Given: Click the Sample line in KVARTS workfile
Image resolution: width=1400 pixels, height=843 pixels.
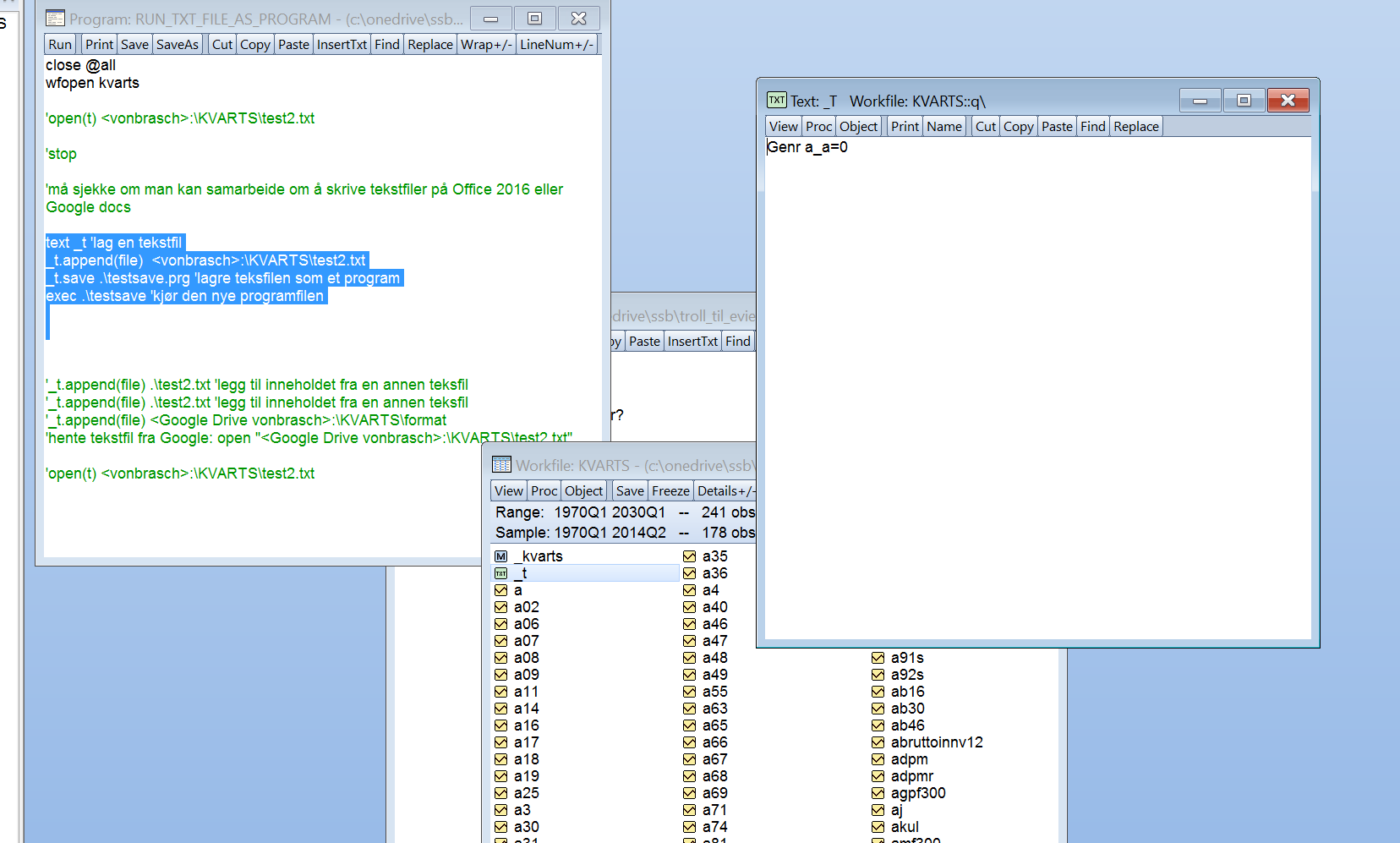Looking at the screenshot, I should [624, 533].
